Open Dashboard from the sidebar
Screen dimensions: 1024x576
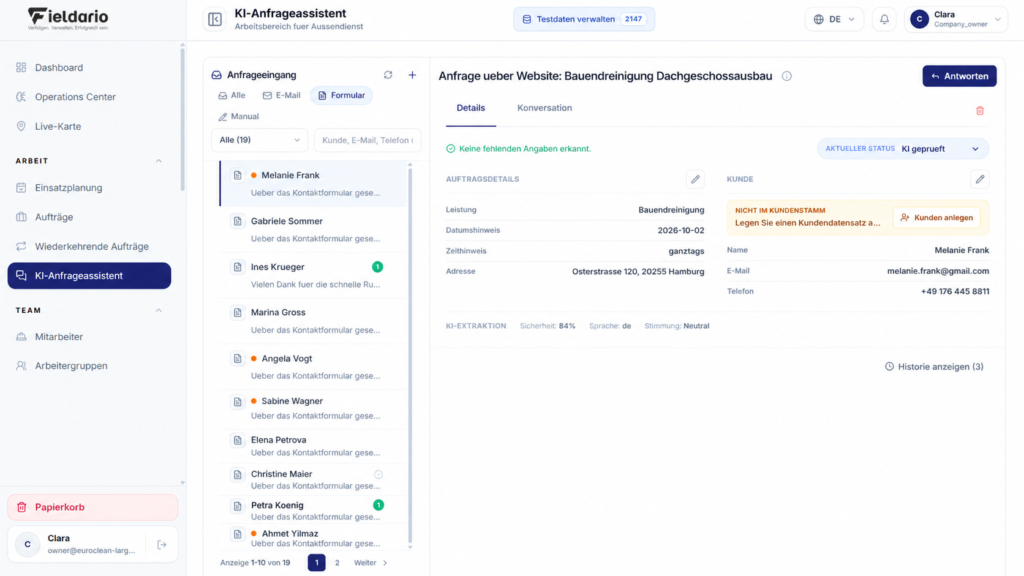pyautogui.click(x=89, y=68)
